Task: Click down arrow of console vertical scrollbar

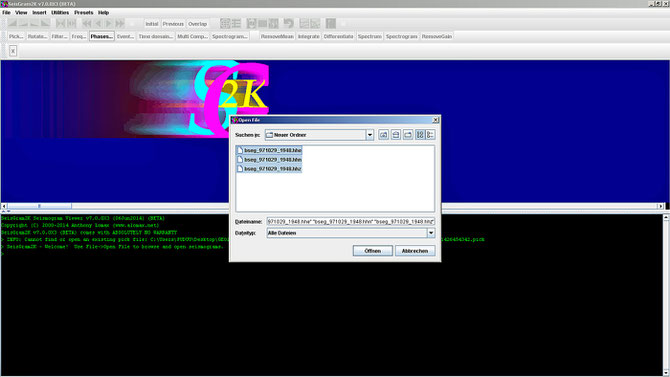Action: (666, 373)
